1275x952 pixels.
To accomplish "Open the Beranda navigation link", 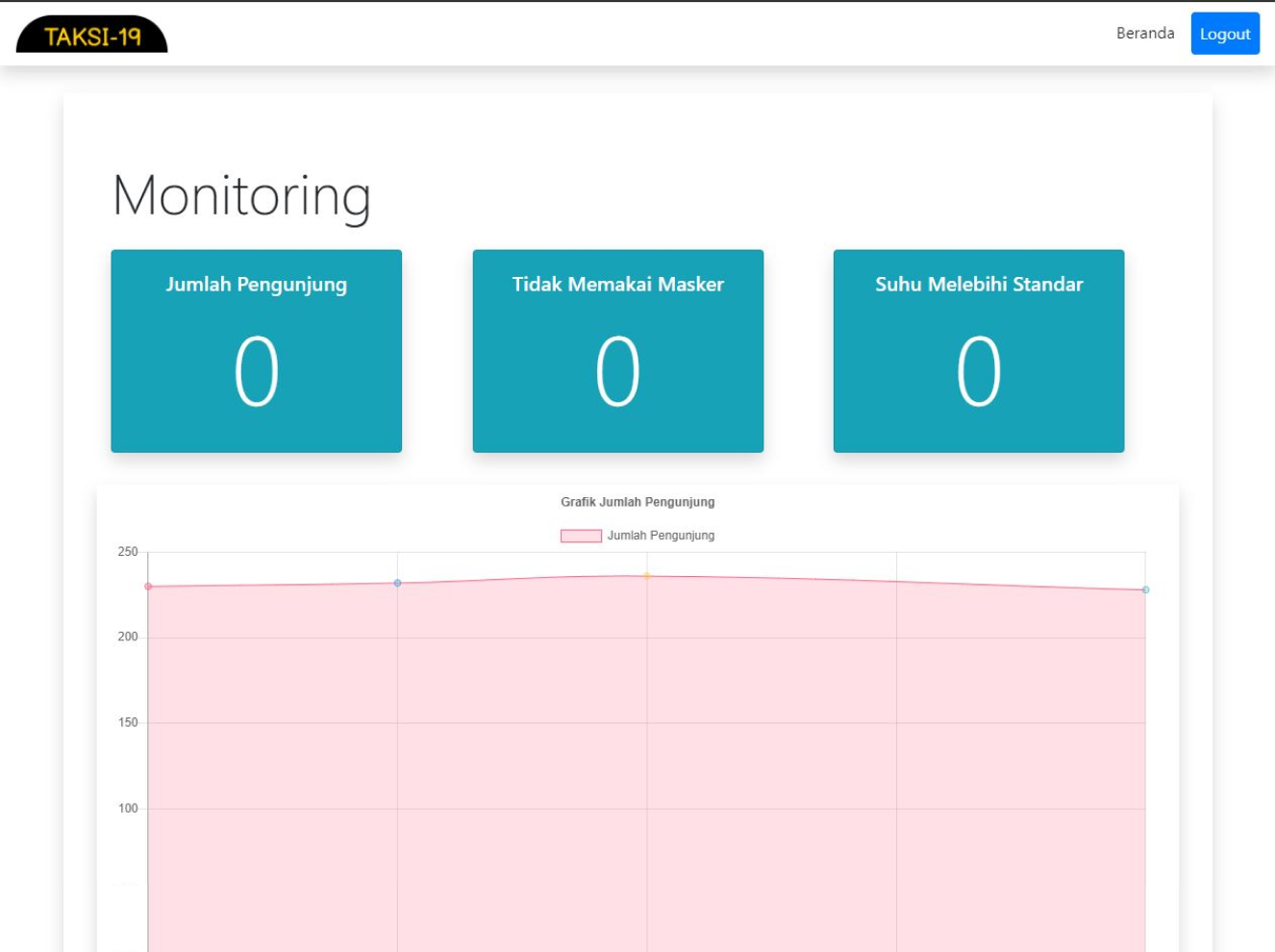I will [1144, 34].
